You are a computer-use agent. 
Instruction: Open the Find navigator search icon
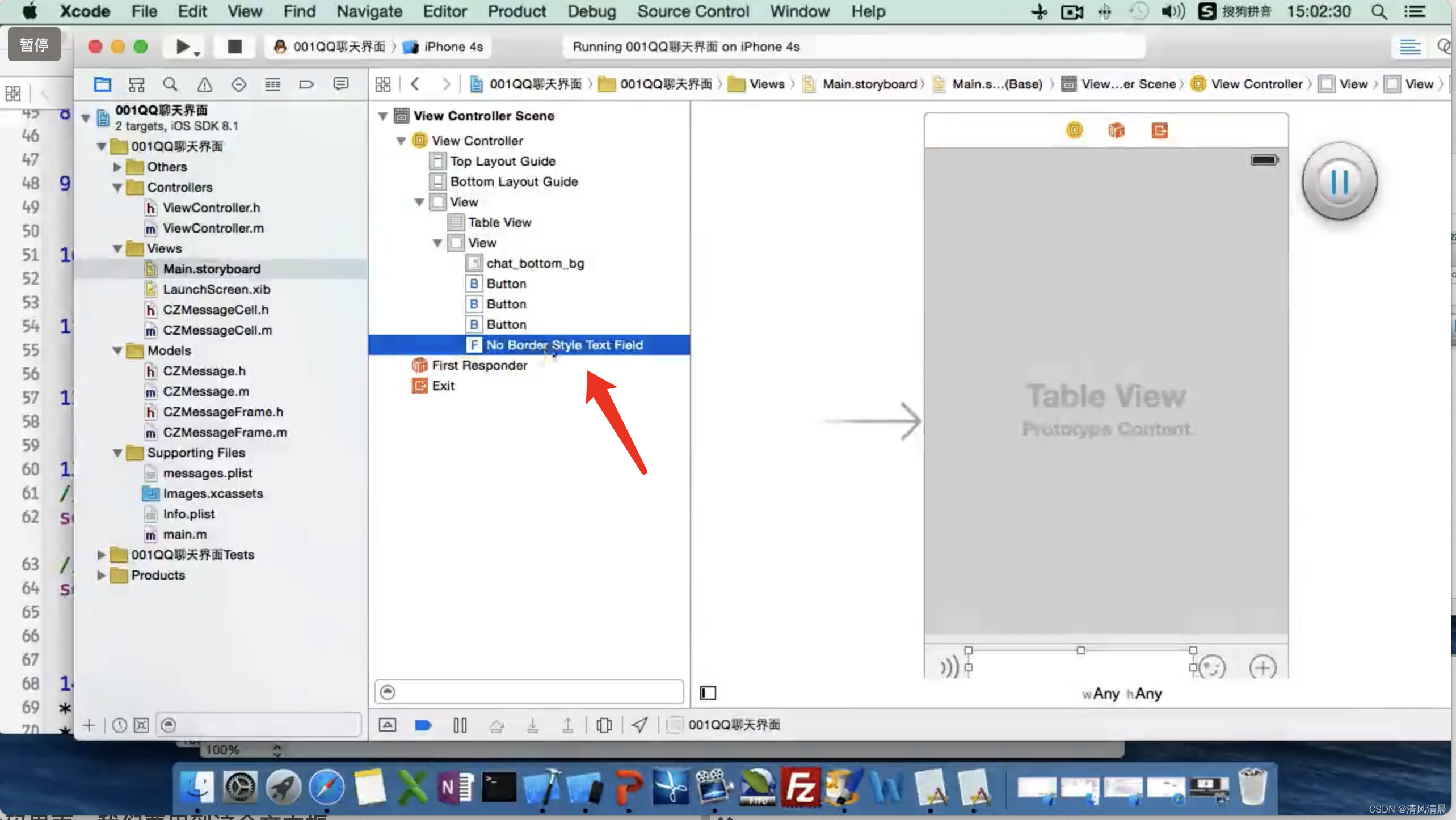170,84
